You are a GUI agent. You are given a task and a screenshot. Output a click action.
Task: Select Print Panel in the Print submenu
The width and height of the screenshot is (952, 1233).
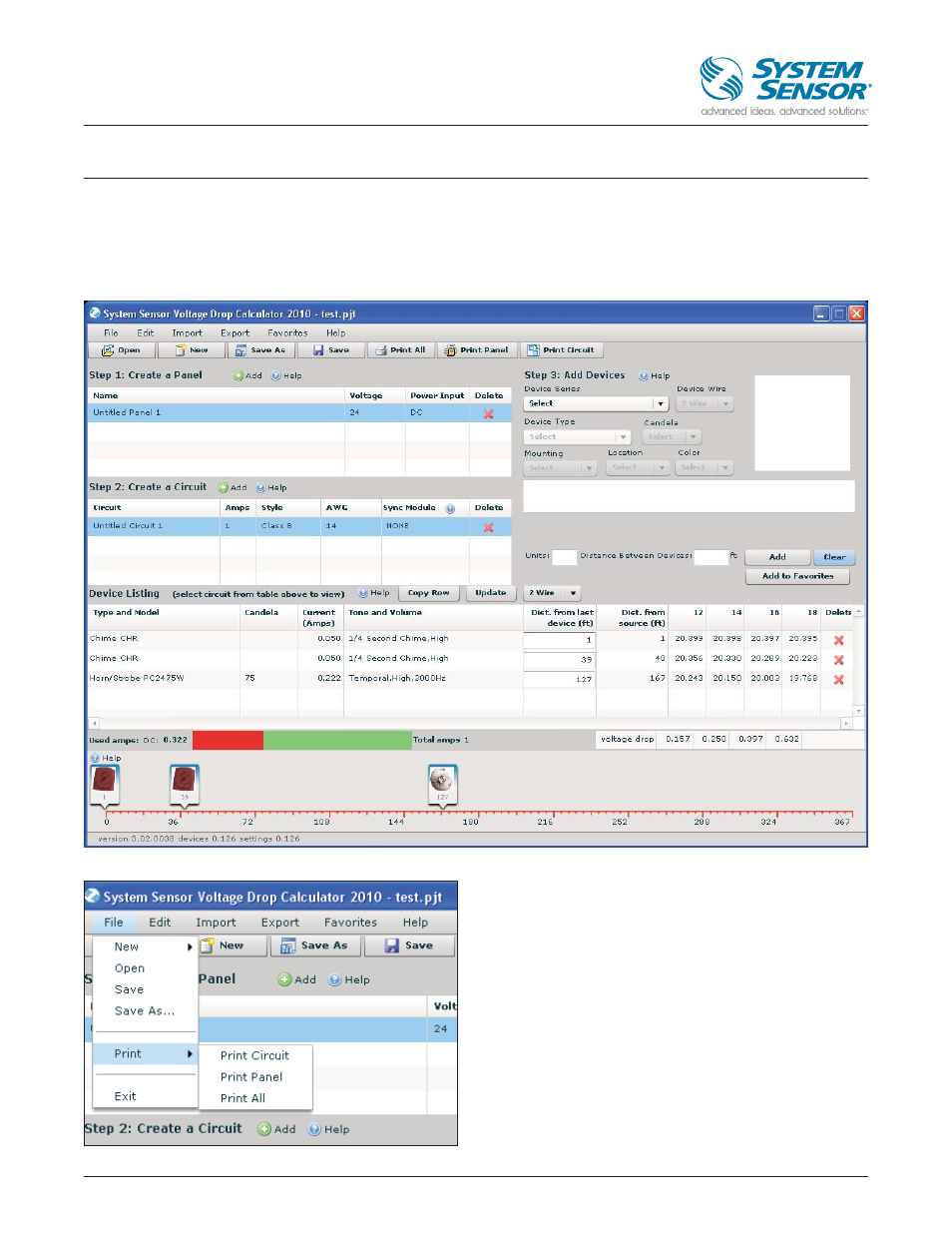coord(251,1077)
